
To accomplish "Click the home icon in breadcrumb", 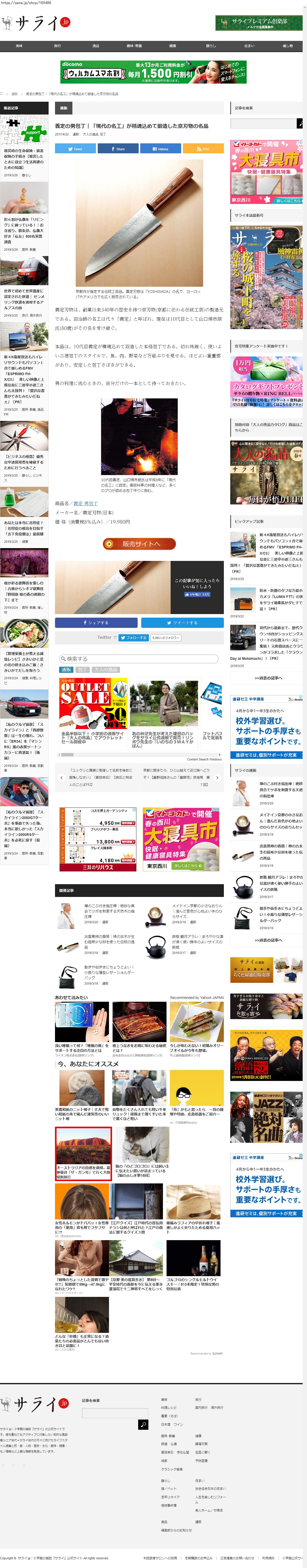I will click(2, 94).
